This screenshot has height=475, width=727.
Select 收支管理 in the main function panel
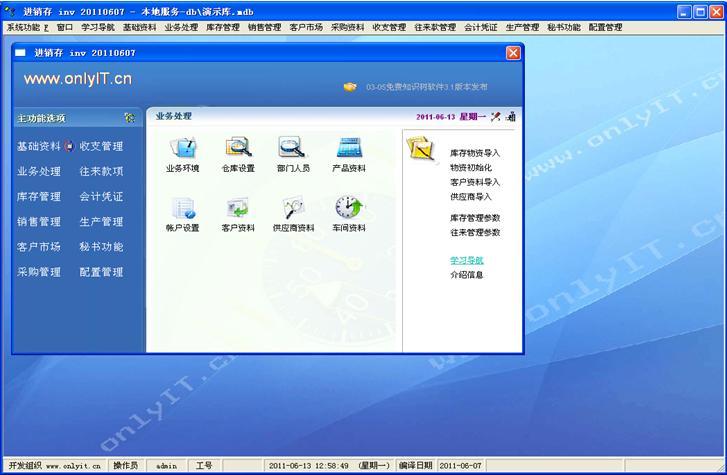pyautogui.click(x=102, y=147)
